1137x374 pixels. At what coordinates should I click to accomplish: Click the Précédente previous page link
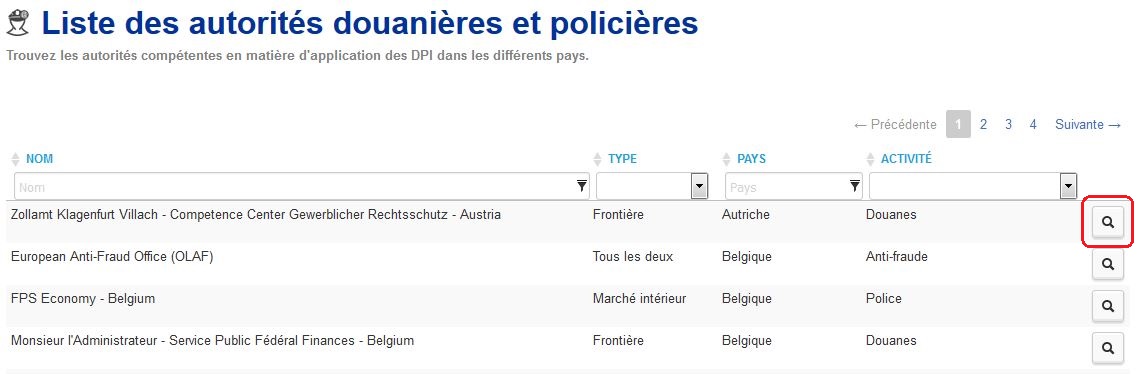[x=895, y=125]
